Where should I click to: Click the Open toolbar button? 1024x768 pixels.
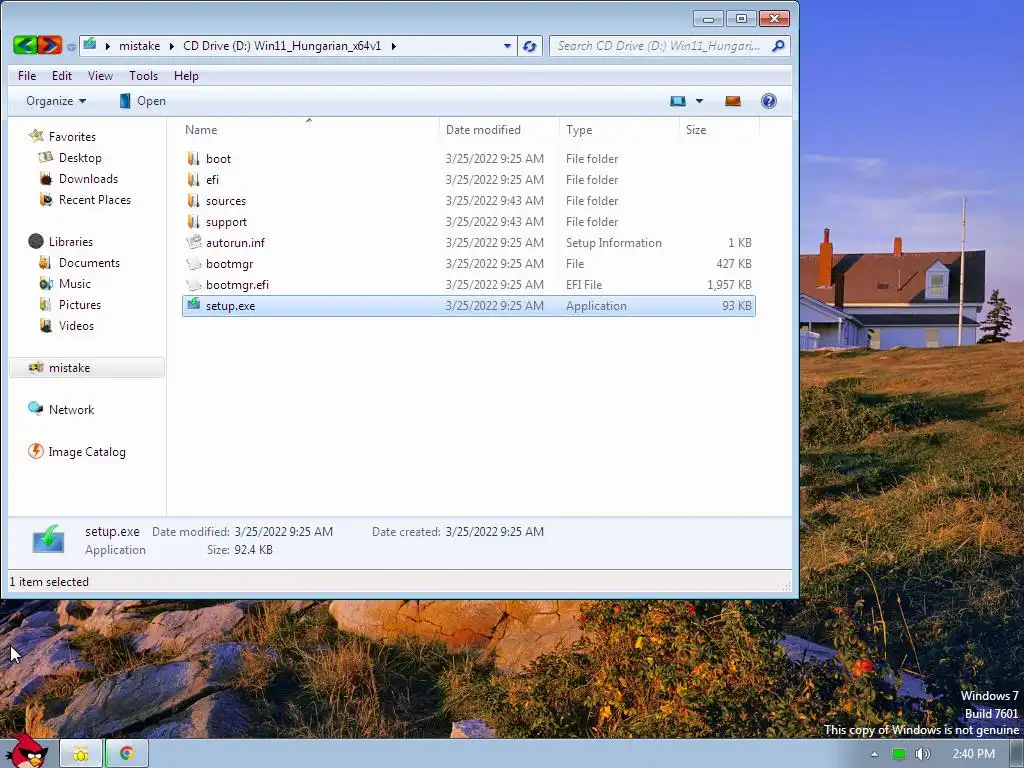[142, 101]
